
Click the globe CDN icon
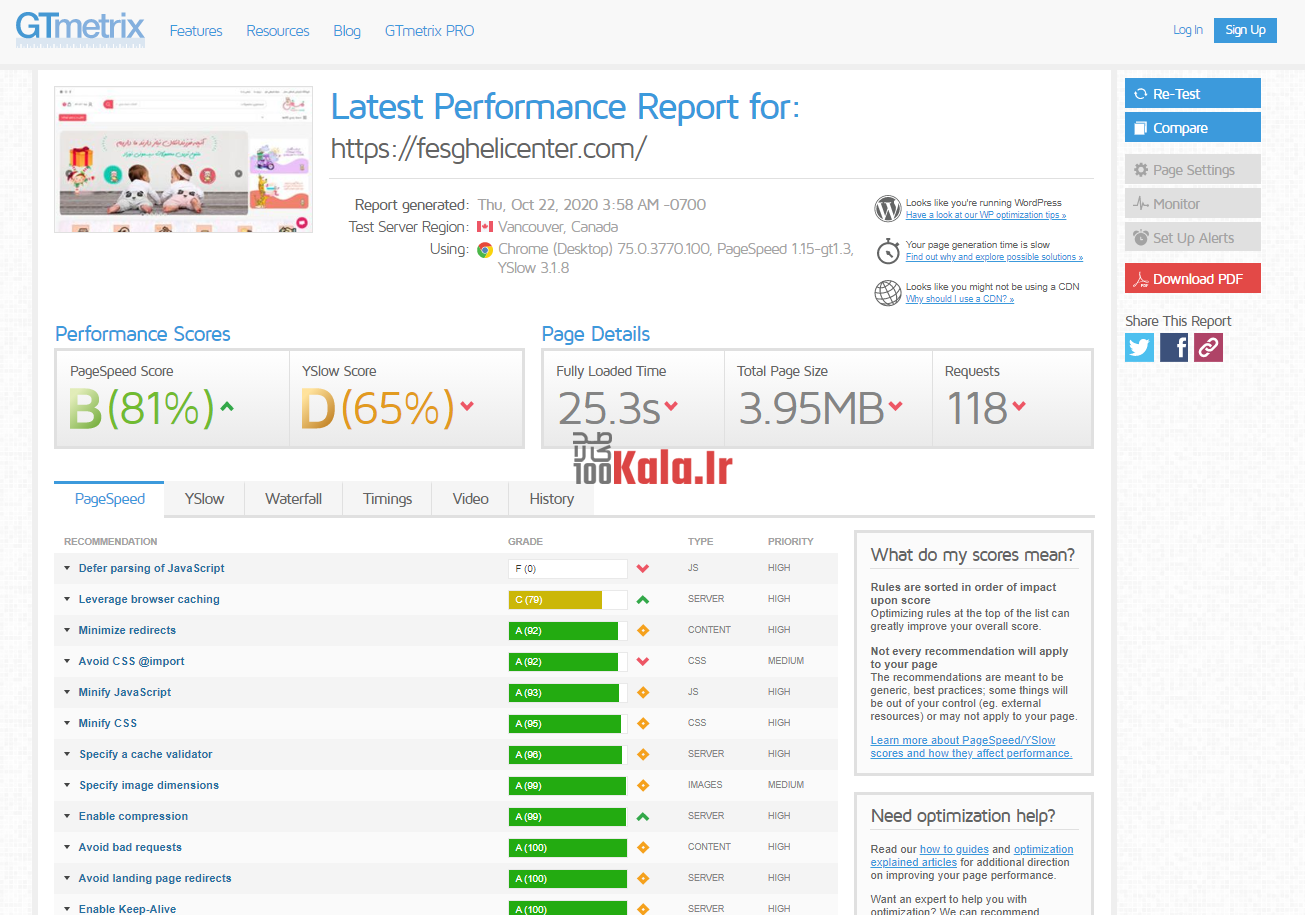click(x=888, y=293)
